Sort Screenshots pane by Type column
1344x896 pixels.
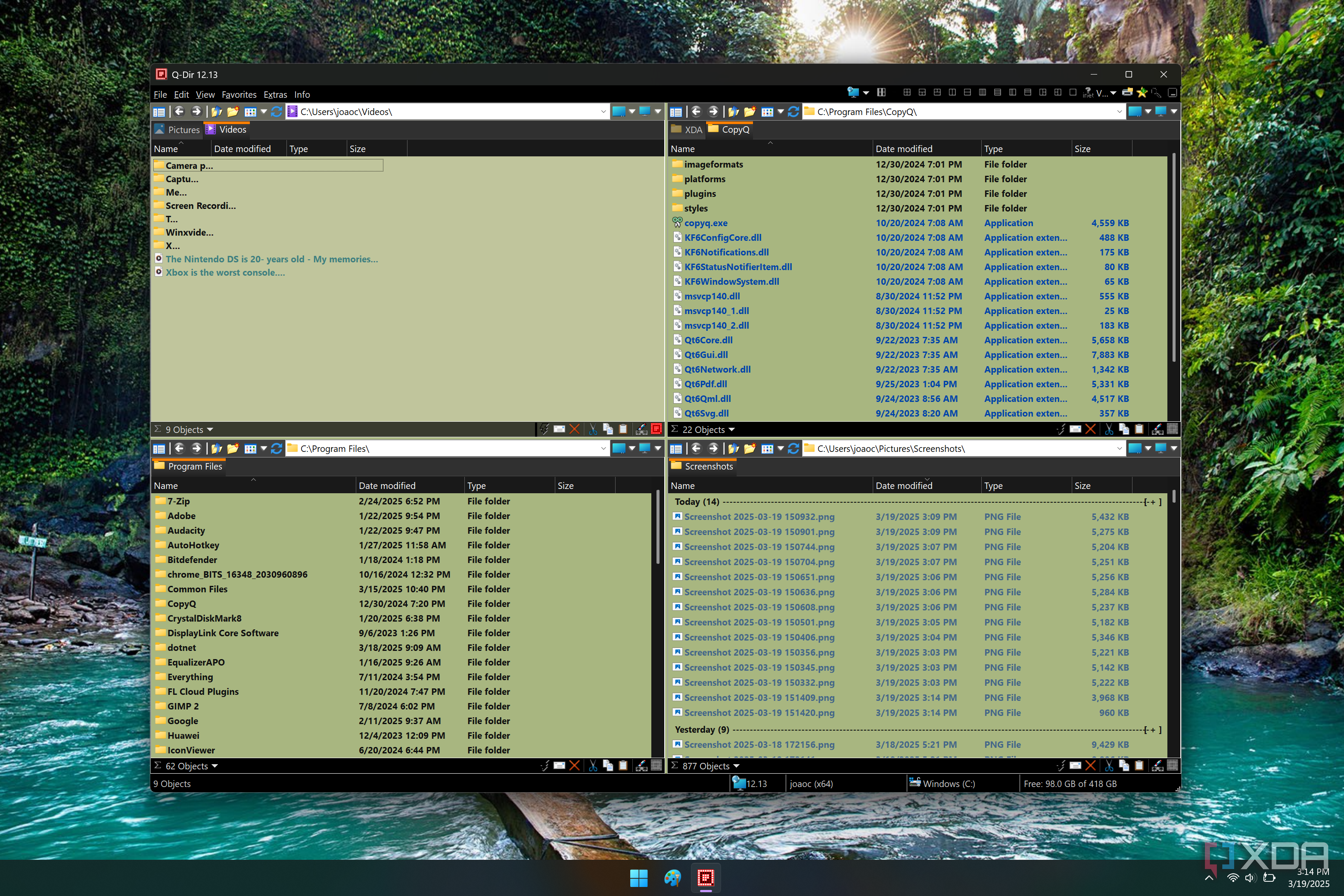point(1026,486)
